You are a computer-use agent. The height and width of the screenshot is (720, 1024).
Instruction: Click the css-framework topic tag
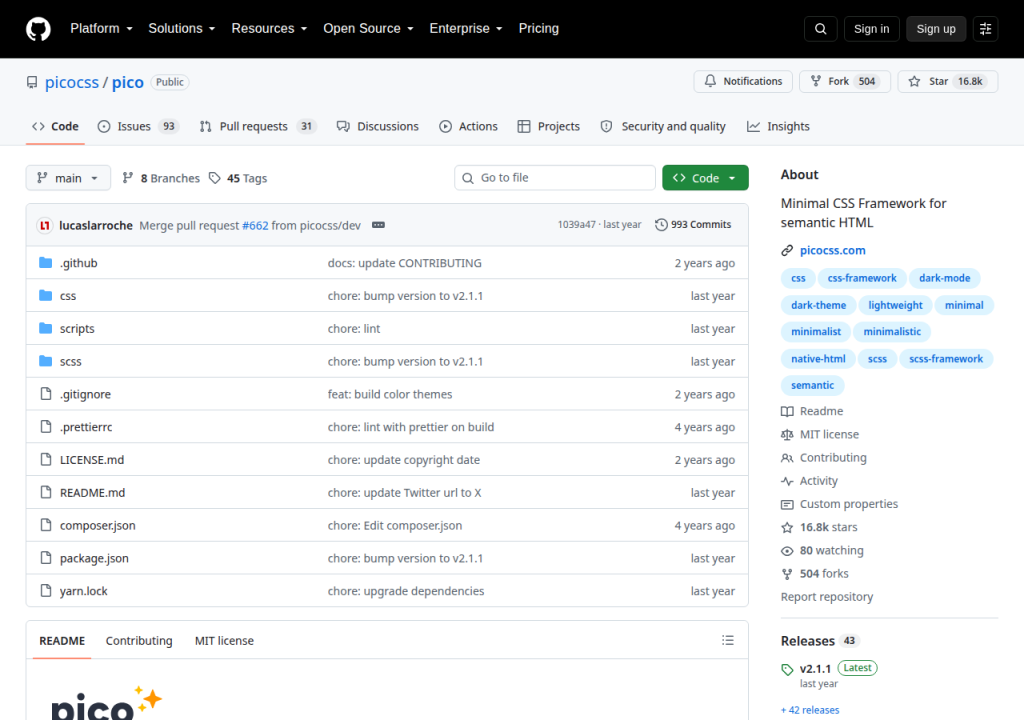(x=861, y=278)
